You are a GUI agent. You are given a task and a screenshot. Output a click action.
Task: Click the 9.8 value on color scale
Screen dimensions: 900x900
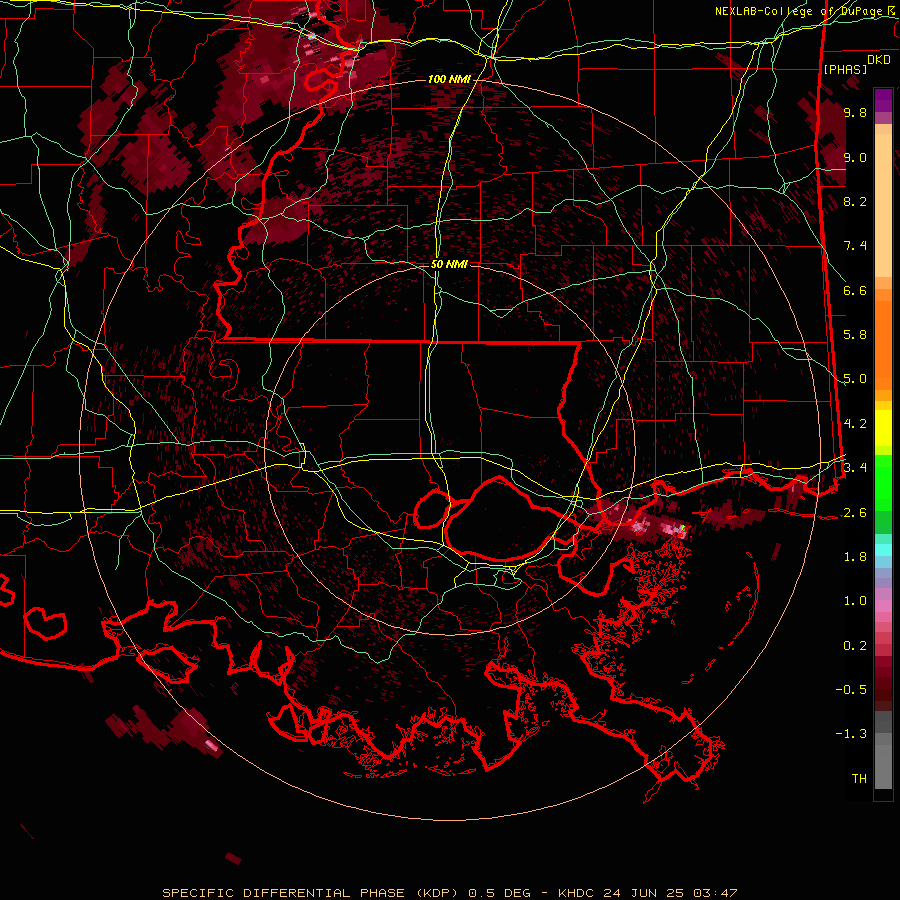click(x=855, y=112)
